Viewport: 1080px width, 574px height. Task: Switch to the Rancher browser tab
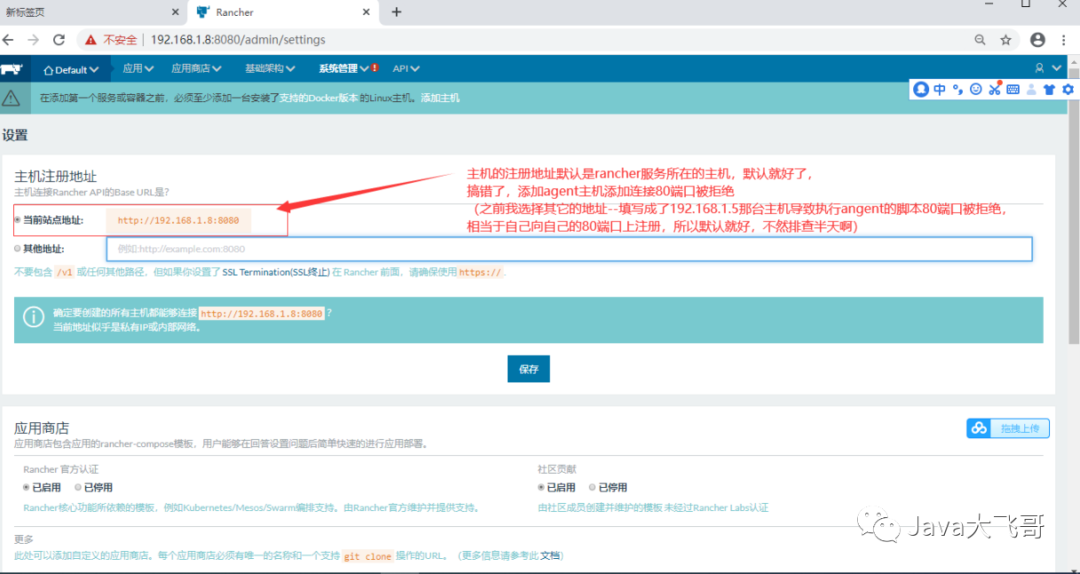click(282, 12)
